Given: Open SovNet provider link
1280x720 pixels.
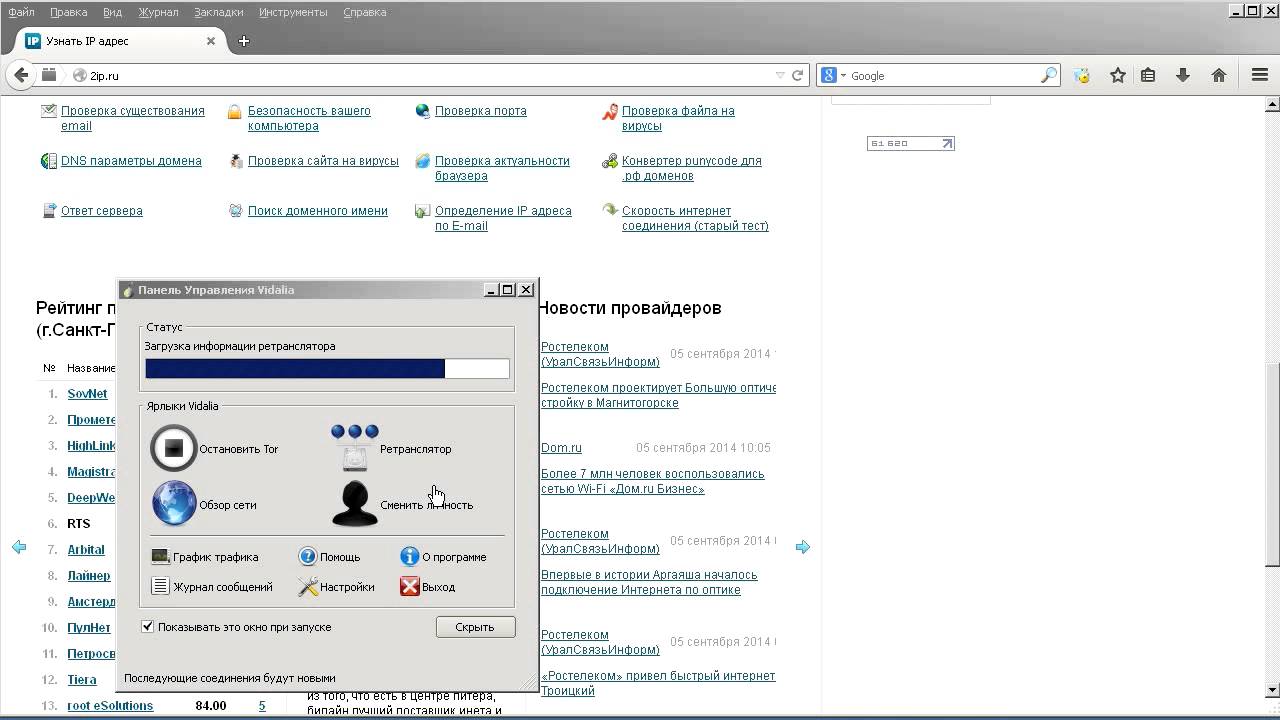Looking at the screenshot, I should tap(87, 394).
